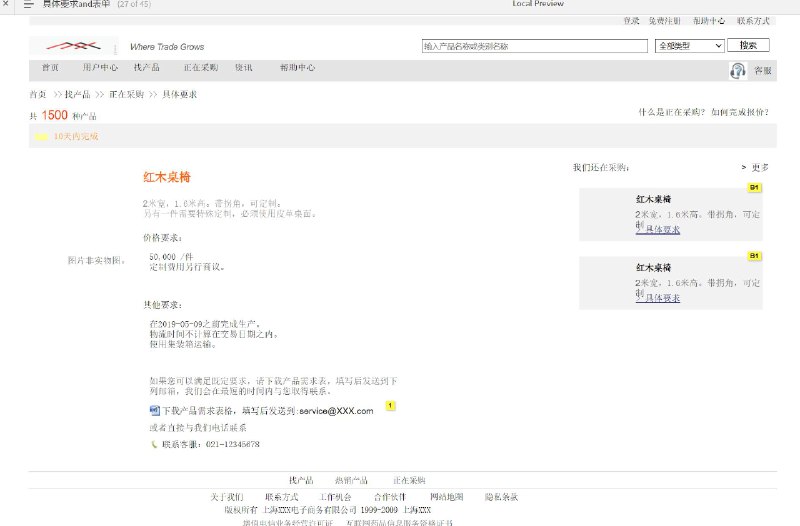The height and width of the screenshot is (526, 800).
Task: Click the price text 50,000 /件
Action: 171,257
